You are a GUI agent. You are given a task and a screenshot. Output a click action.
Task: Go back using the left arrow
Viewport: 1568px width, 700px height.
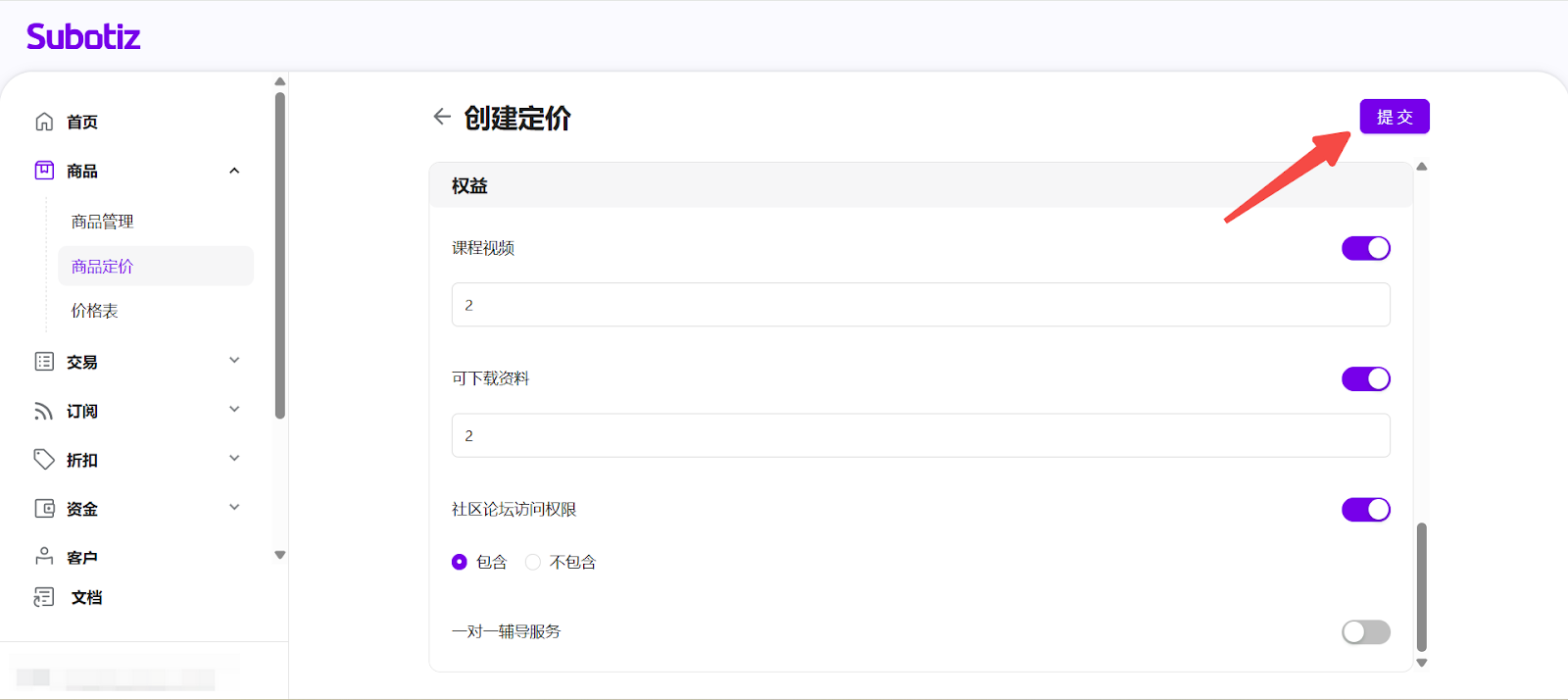[442, 118]
